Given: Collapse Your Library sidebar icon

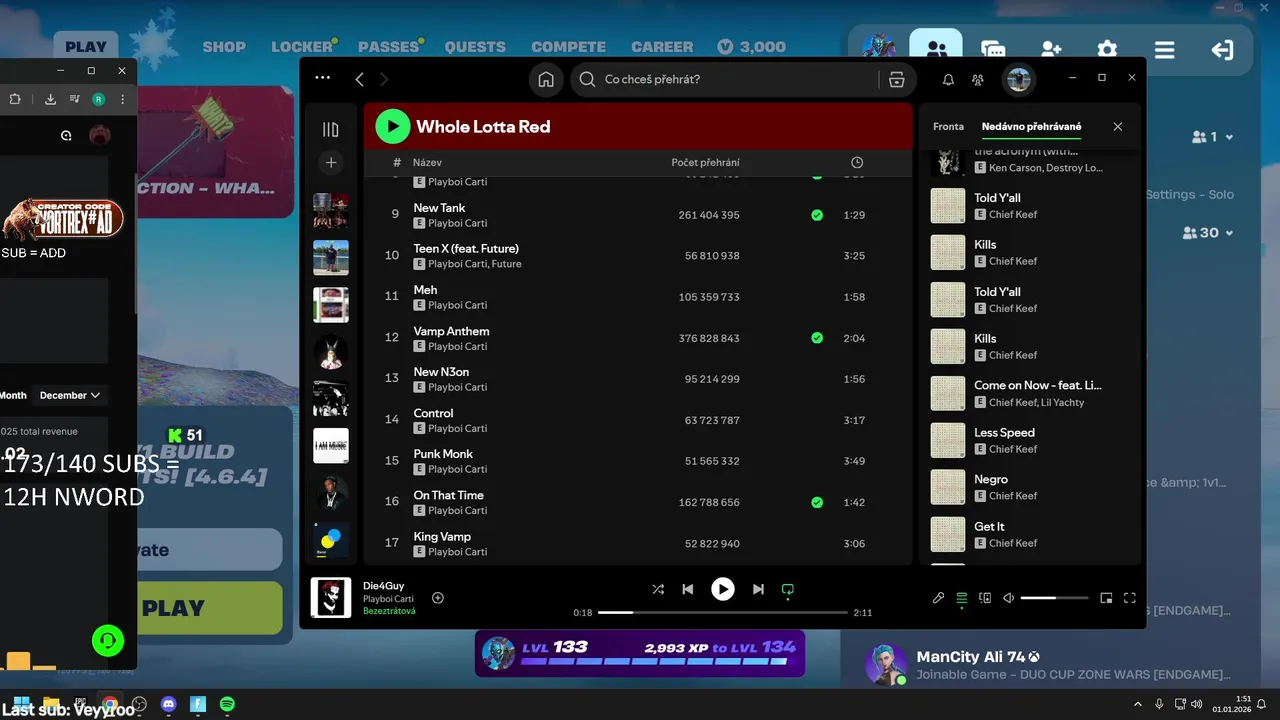Looking at the screenshot, I should 331,129.
